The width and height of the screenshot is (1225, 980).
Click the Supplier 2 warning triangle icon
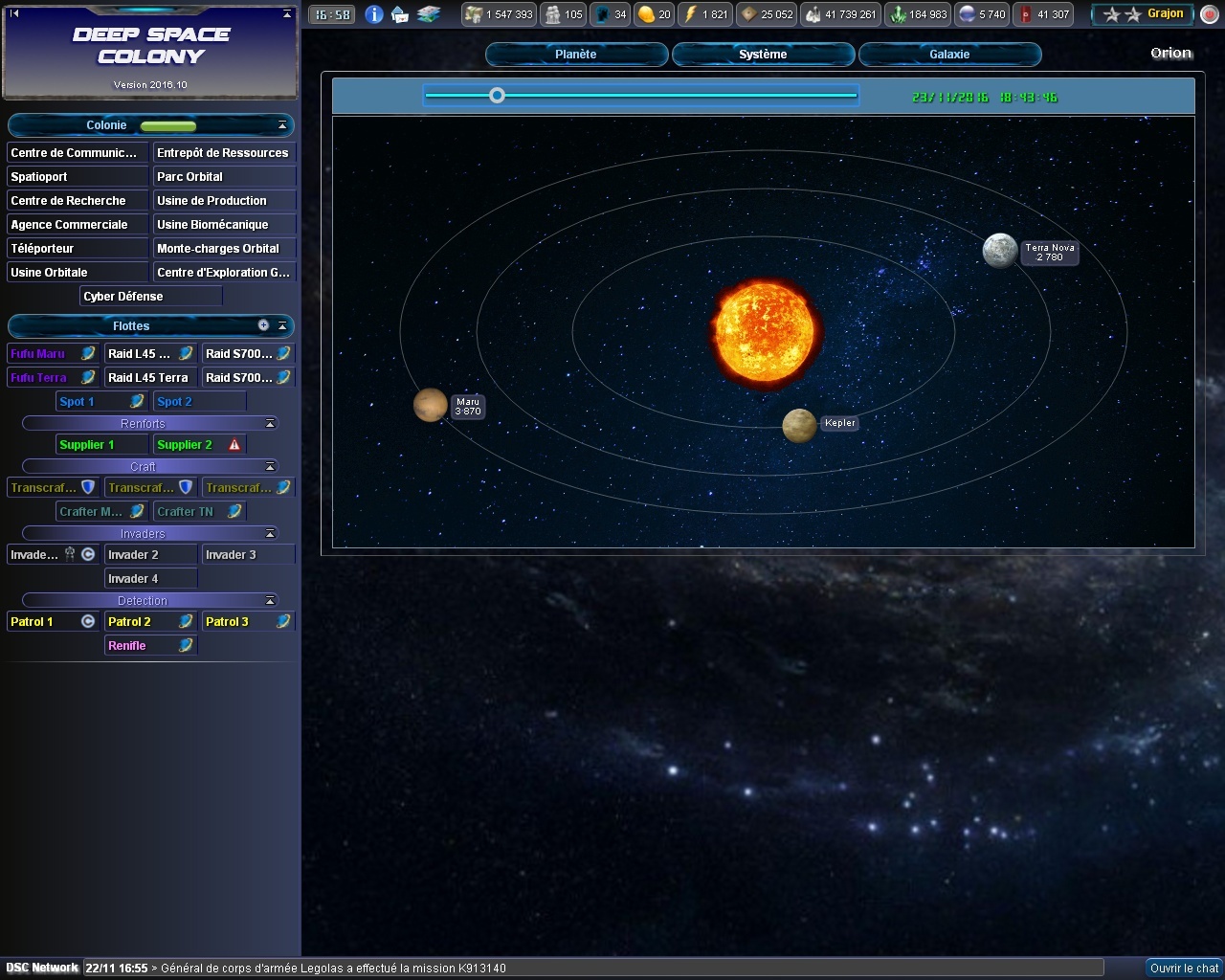pyautogui.click(x=234, y=445)
